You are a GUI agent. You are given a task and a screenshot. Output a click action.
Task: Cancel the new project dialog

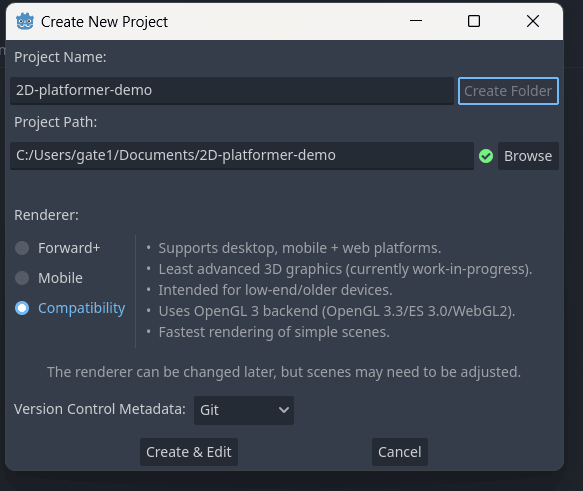[x=400, y=452]
